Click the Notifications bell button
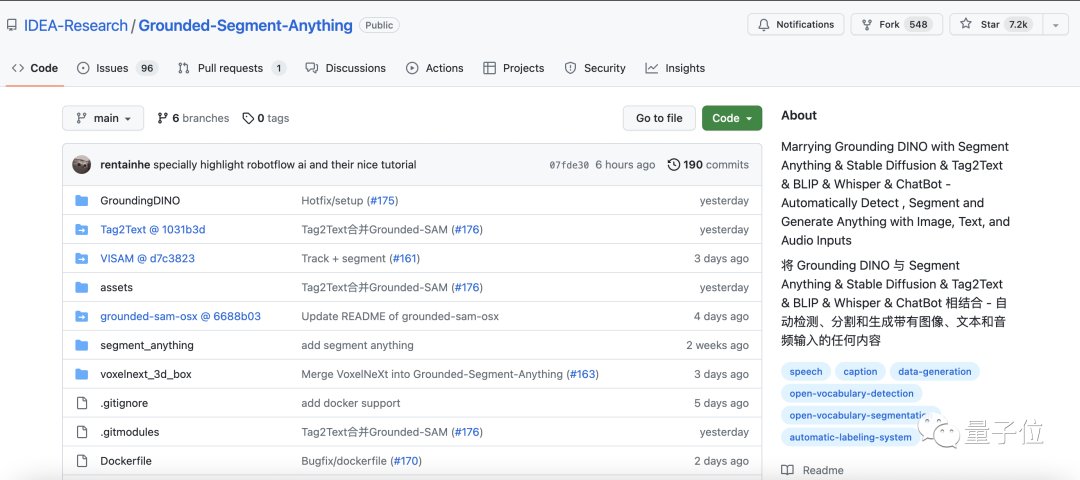1080x480 pixels. (x=796, y=24)
